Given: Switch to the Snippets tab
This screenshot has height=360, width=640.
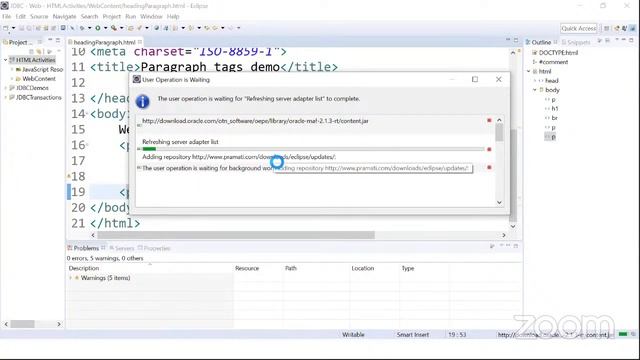Looking at the screenshot, I should coord(576,42).
